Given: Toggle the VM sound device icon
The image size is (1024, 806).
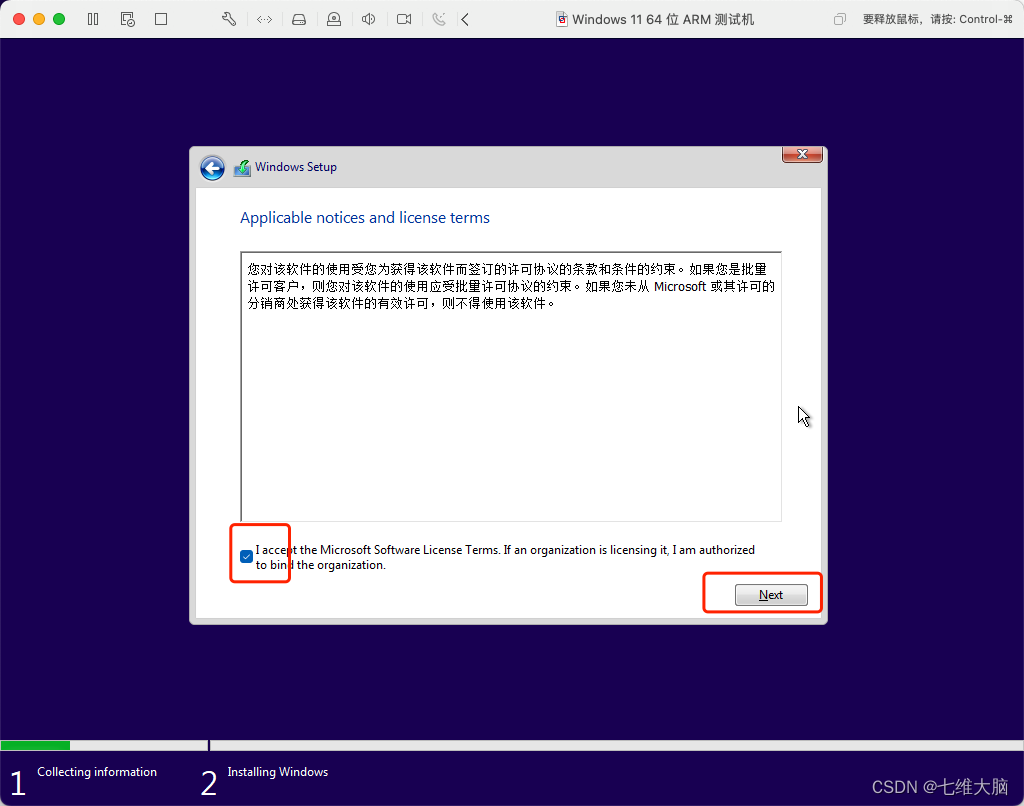Looking at the screenshot, I should tap(368, 20).
